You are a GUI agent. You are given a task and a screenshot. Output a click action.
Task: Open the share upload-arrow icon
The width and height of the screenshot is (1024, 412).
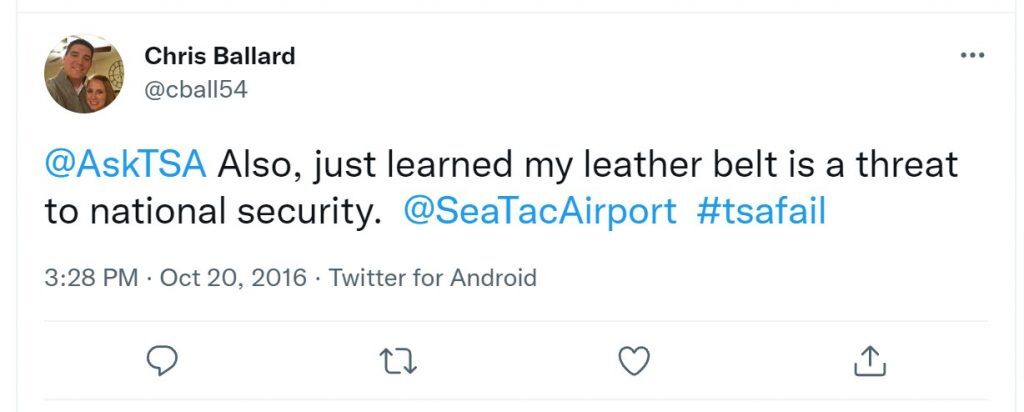click(870, 360)
